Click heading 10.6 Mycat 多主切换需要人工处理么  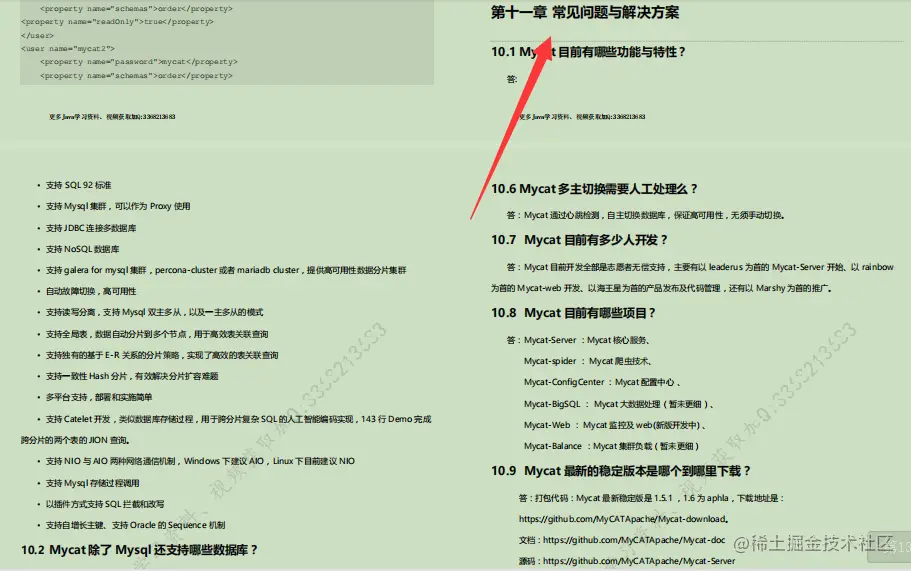coord(594,189)
